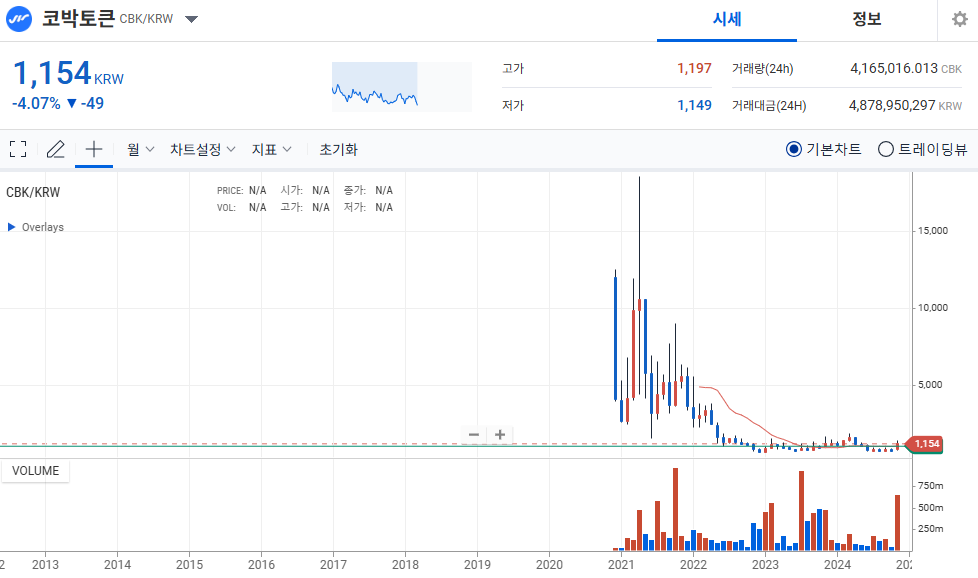978x578 pixels.
Task: Click the mini price sparkline chart
Action: [x=402, y=87]
